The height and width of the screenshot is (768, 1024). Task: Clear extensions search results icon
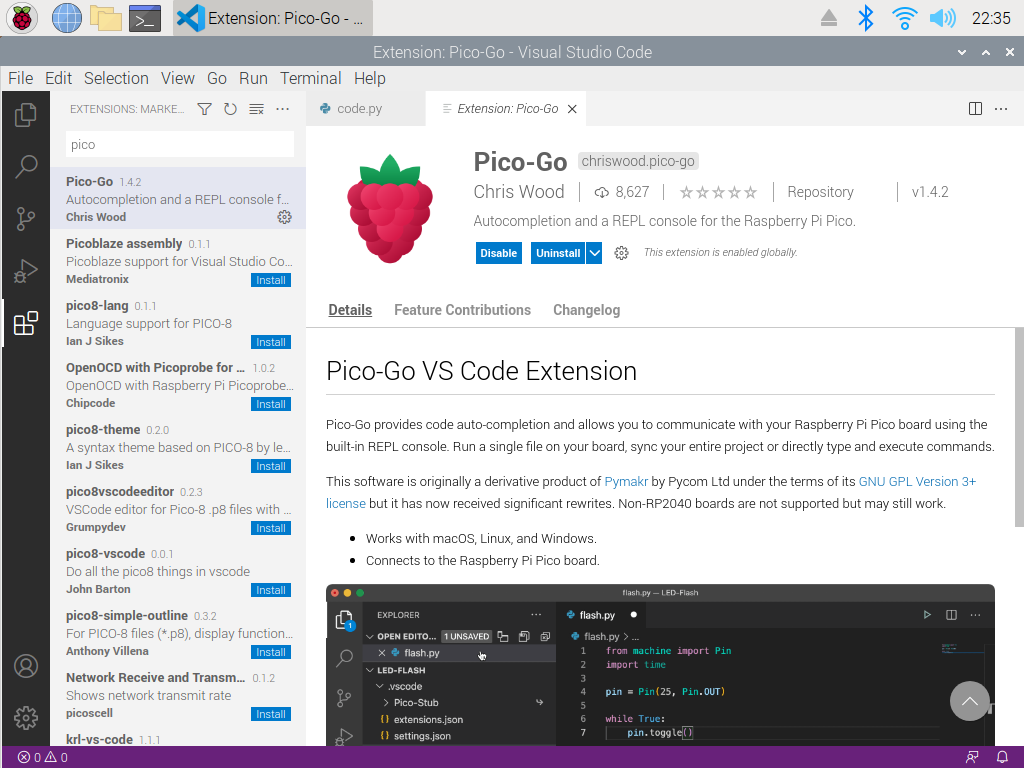tap(257, 109)
